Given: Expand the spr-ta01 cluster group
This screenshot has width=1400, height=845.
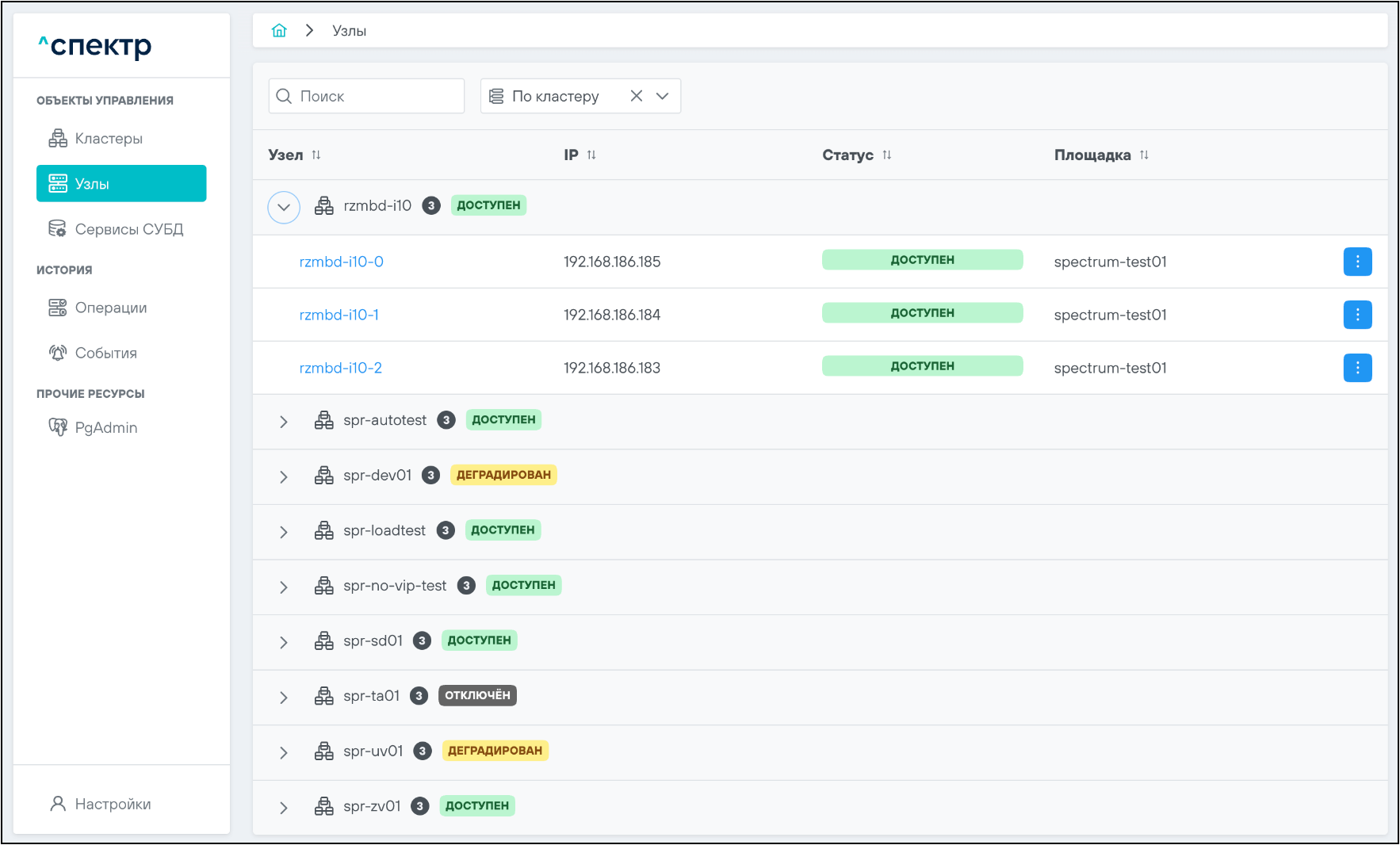Looking at the screenshot, I should point(284,698).
